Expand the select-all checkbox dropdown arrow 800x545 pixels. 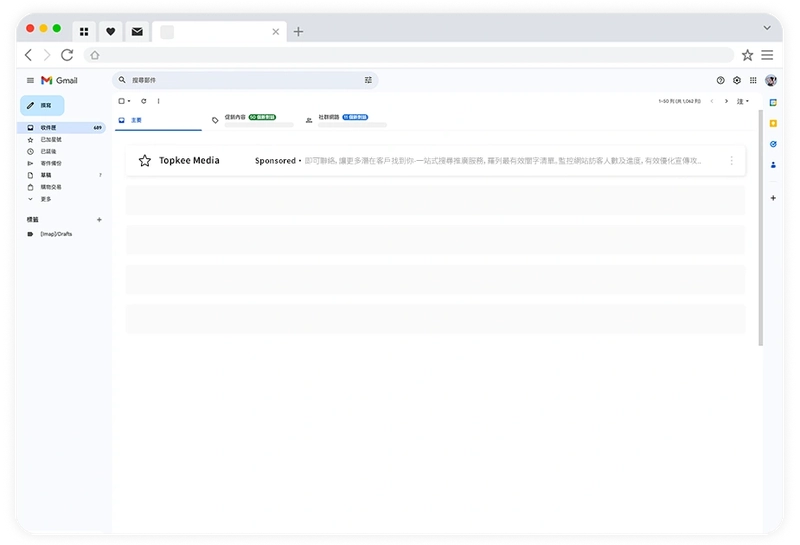(x=129, y=101)
